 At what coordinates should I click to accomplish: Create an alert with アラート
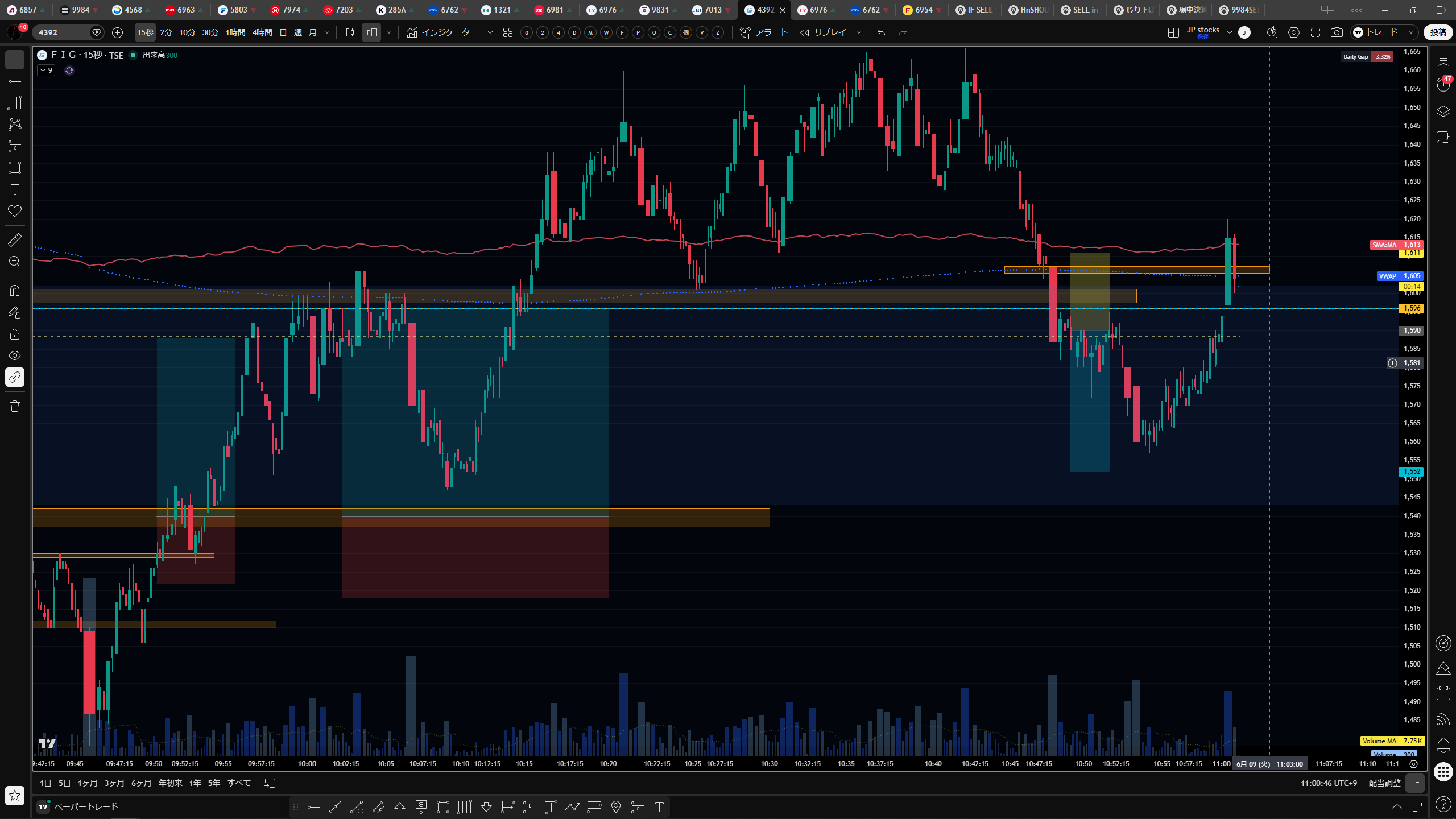(x=764, y=32)
